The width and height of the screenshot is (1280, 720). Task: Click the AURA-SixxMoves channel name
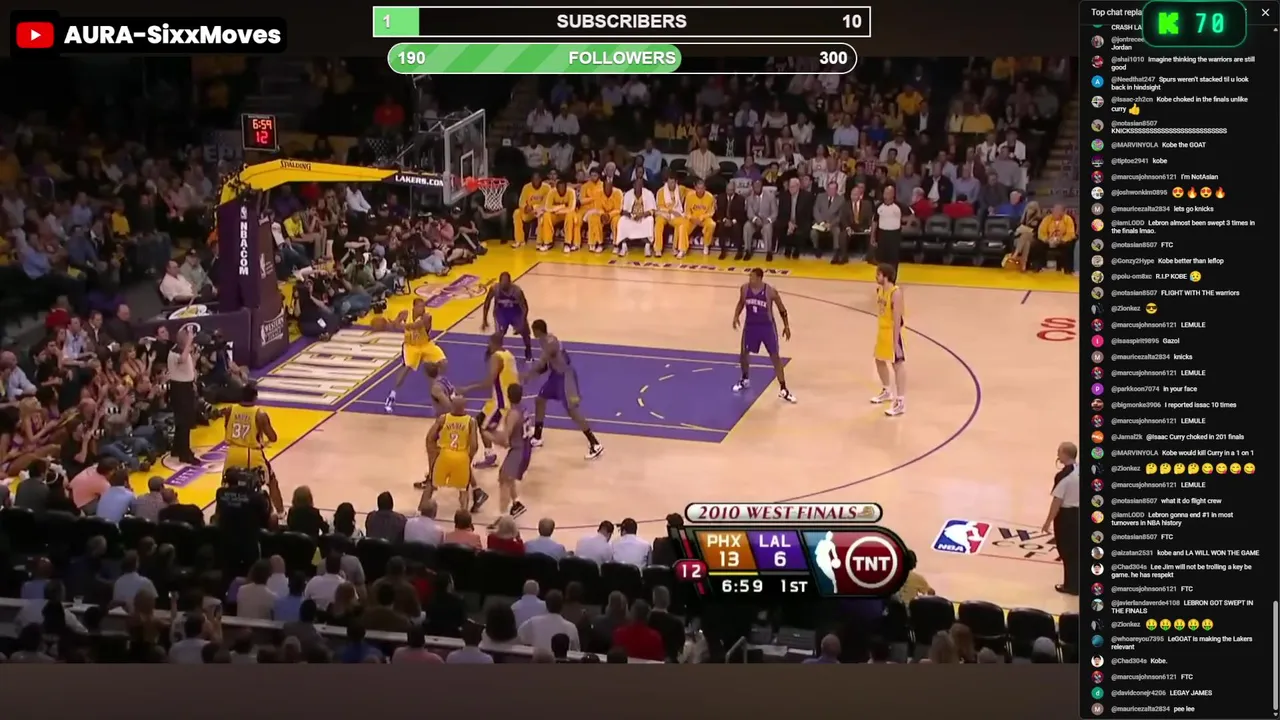tap(172, 35)
